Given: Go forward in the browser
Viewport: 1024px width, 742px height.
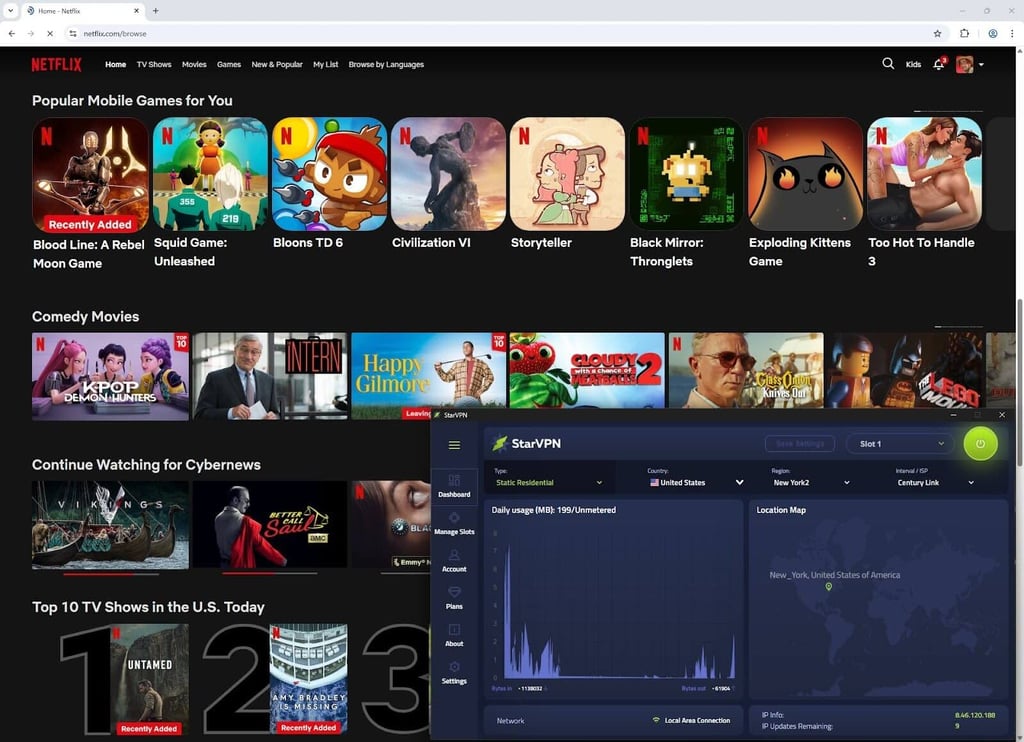Looking at the screenshot, I should tap(31, 33).
